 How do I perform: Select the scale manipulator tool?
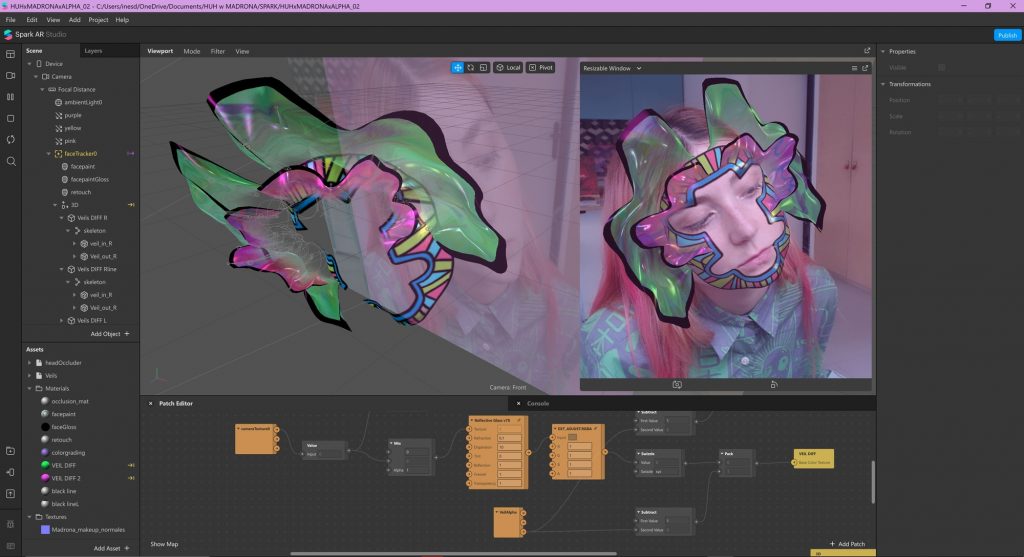483,68
